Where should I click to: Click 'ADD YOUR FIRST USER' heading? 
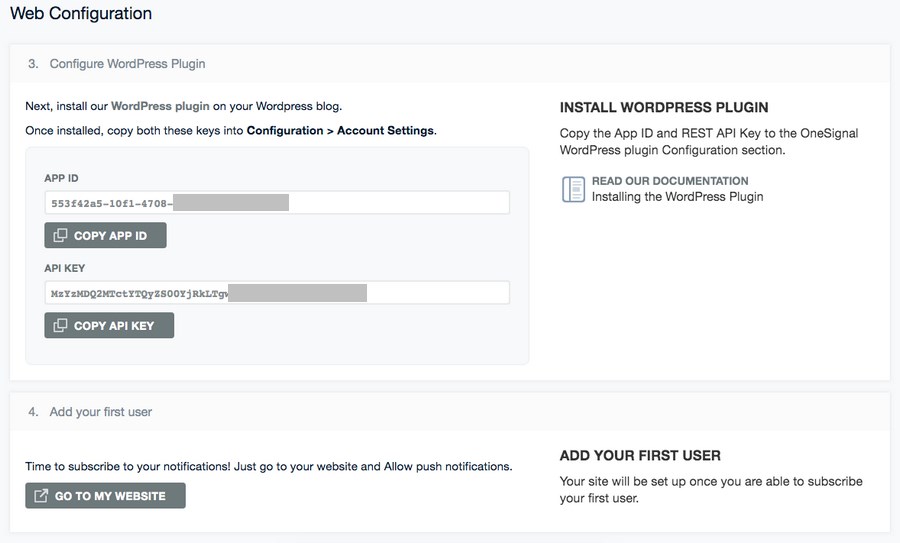(640, 456)
